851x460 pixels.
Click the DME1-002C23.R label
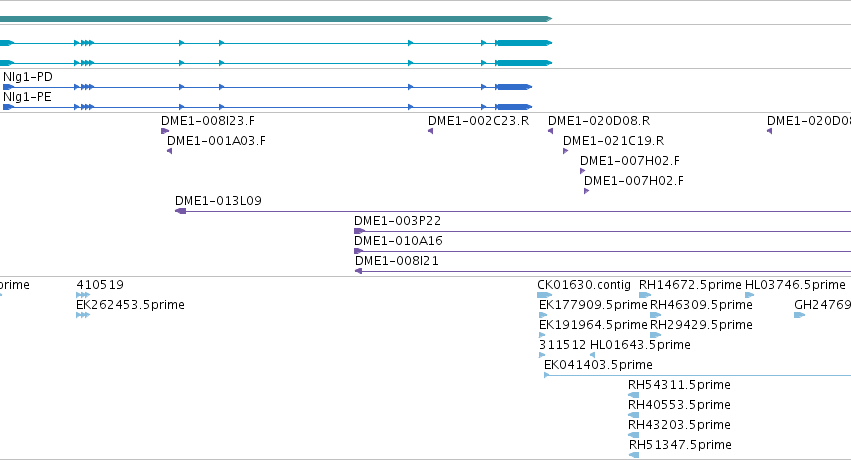[478, 121]
